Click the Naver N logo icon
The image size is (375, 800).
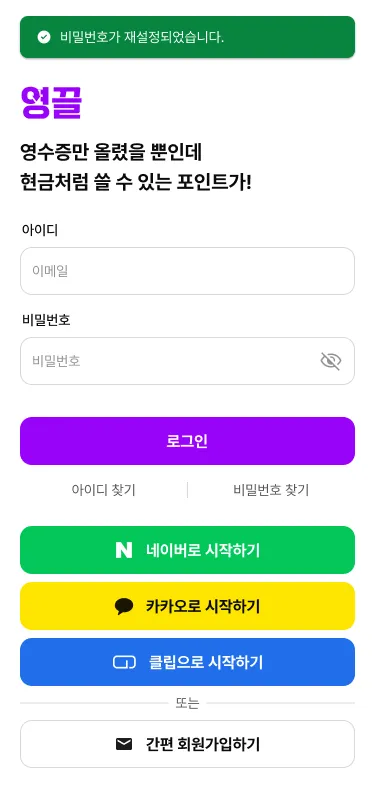(123, 550)
